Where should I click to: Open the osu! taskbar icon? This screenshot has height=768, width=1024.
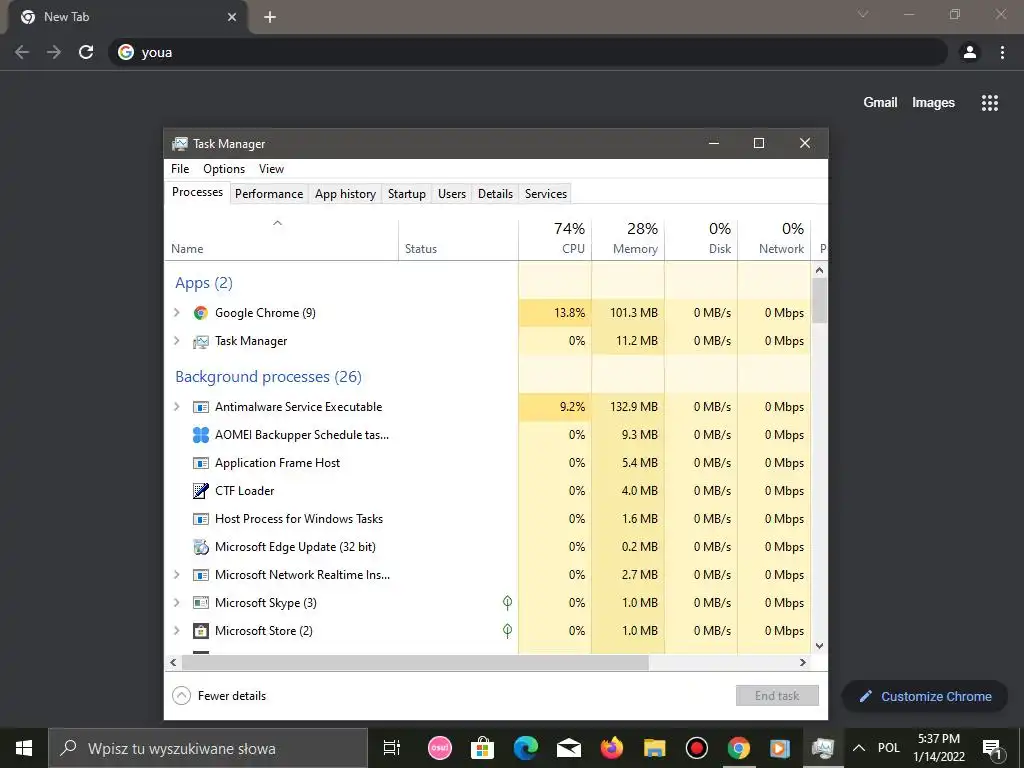440,748
